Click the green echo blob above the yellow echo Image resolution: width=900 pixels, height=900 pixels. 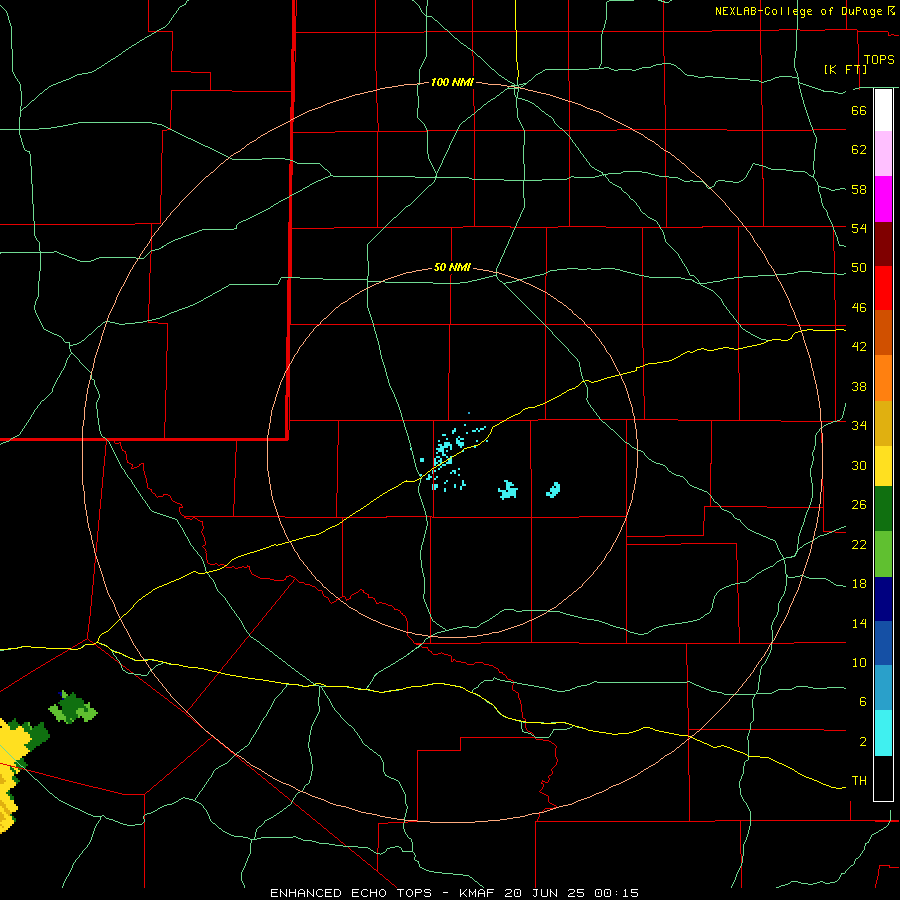click(x=73, y=708)
